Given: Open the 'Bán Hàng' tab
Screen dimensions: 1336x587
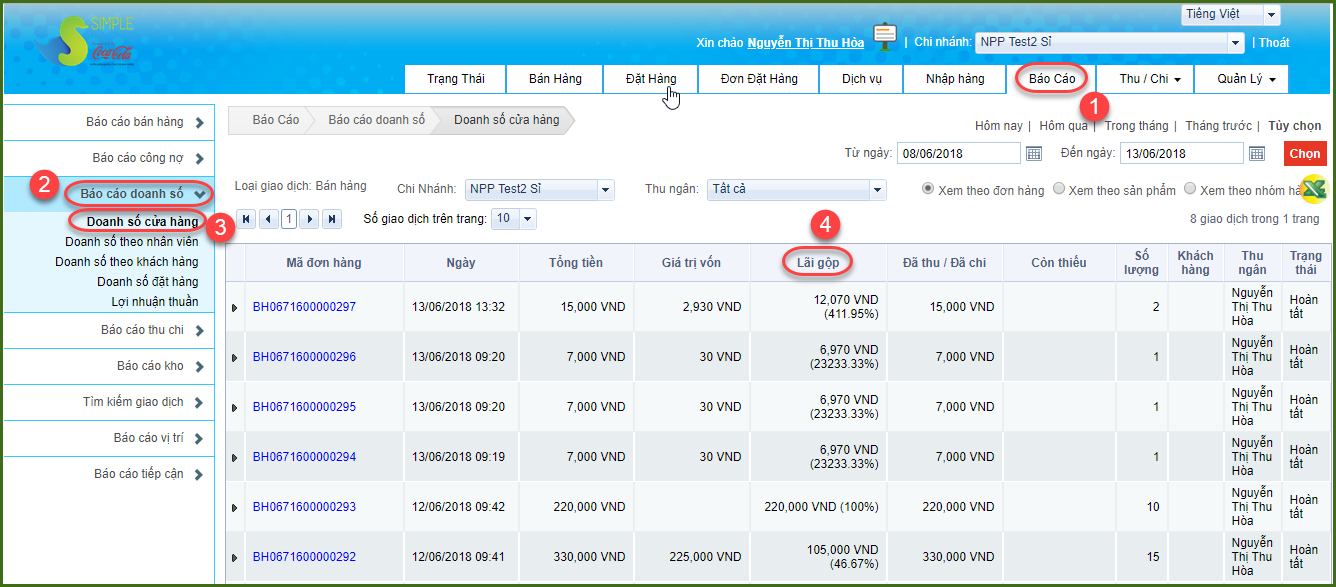Looking at the screenshot, I should pyautogui.click(x=554, y=79).
